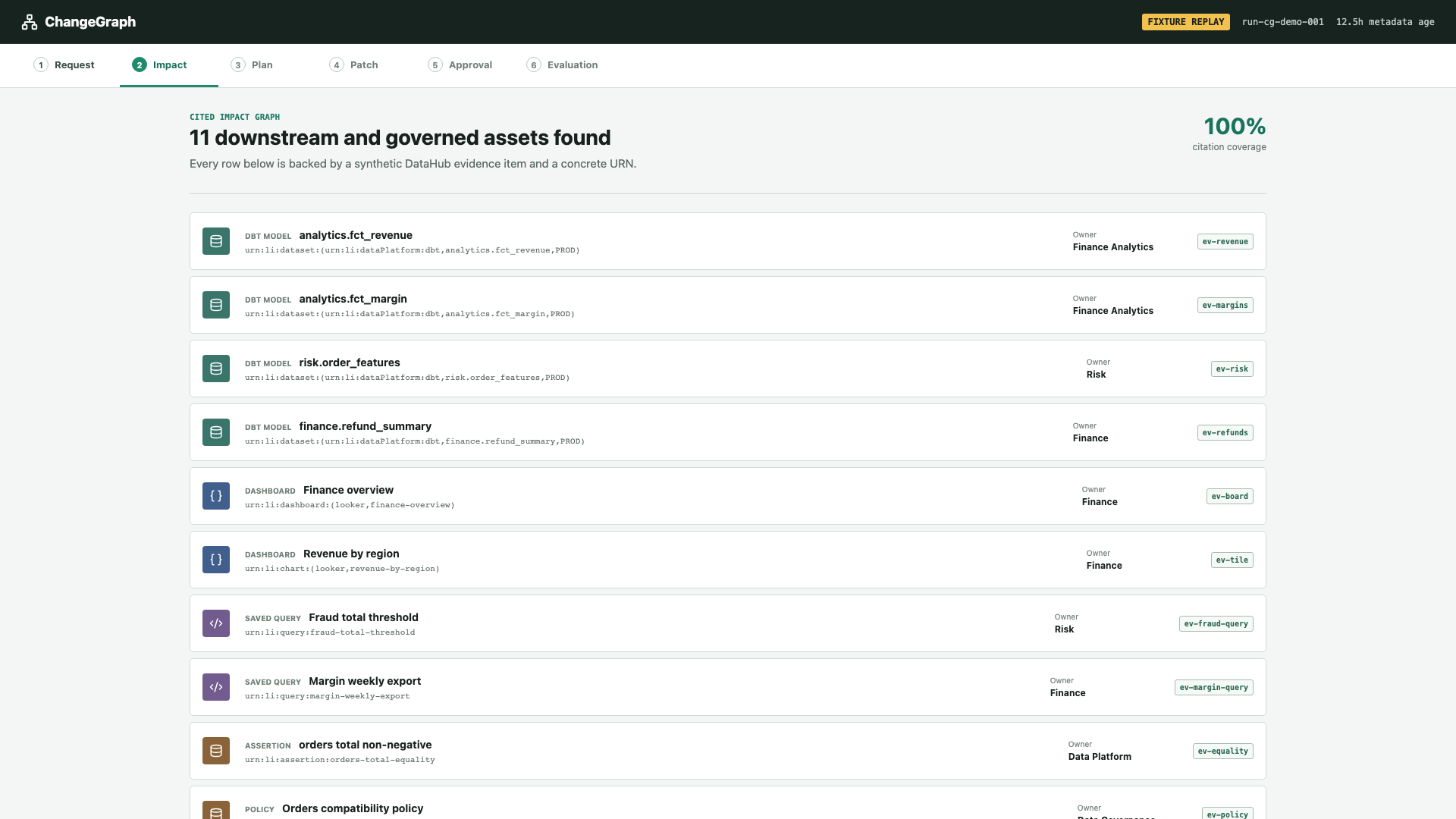Click the 100% citation coverage figure
This screenshot has width=1456, height=819.
pyautogui.click(x=1235, y=127)
